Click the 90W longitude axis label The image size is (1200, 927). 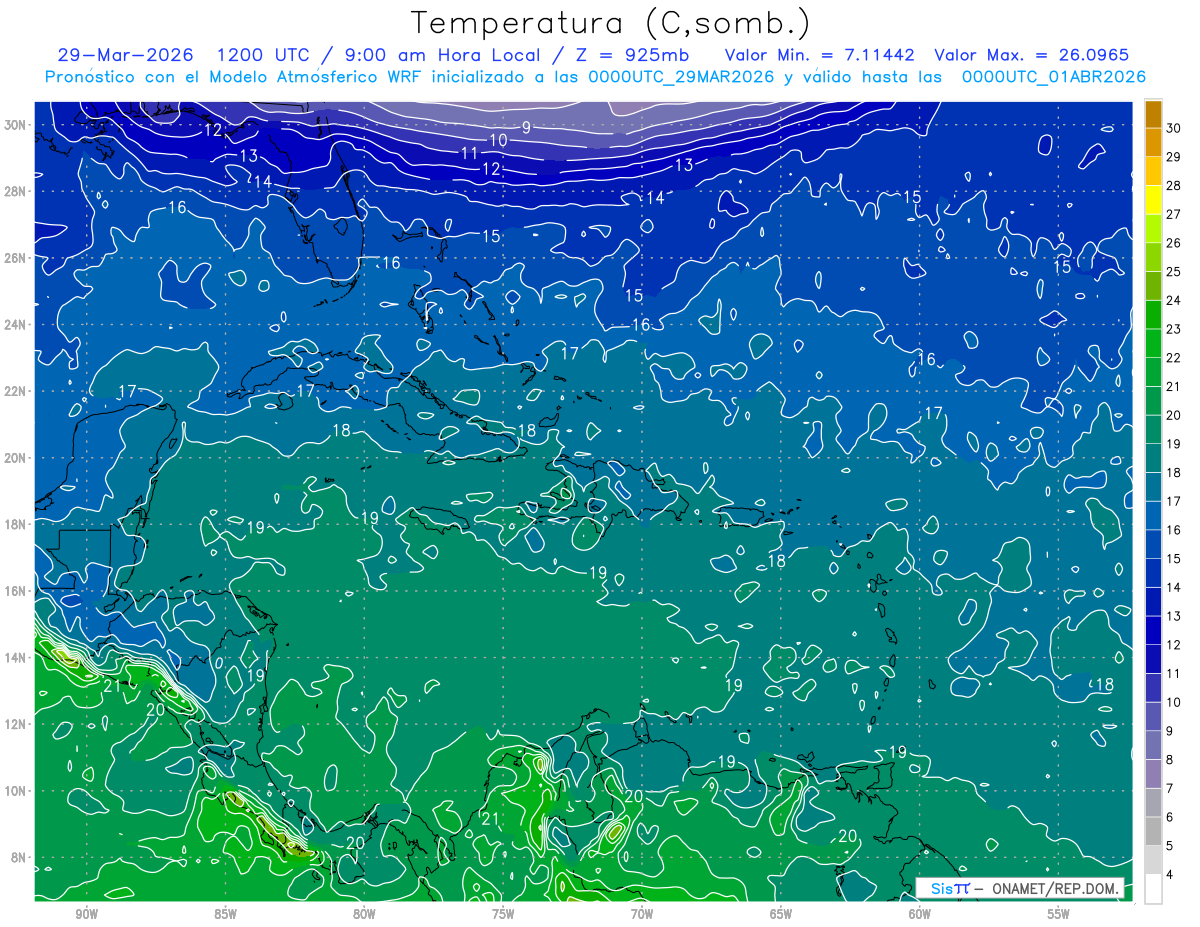tap(86, 914)
